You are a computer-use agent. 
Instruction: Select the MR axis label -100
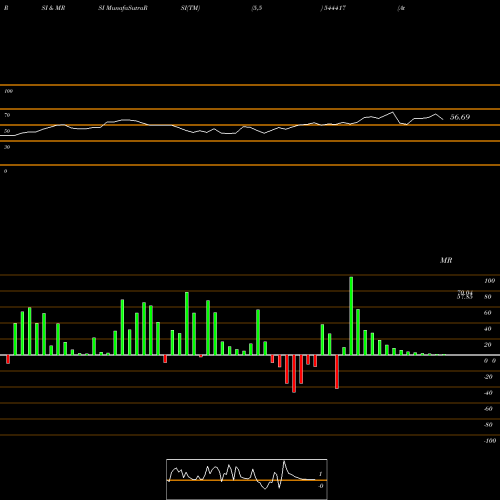(x=490, y=441)
